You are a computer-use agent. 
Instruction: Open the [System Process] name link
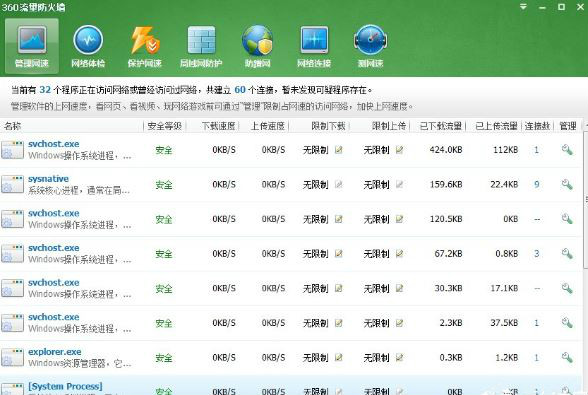pos(65,386)
